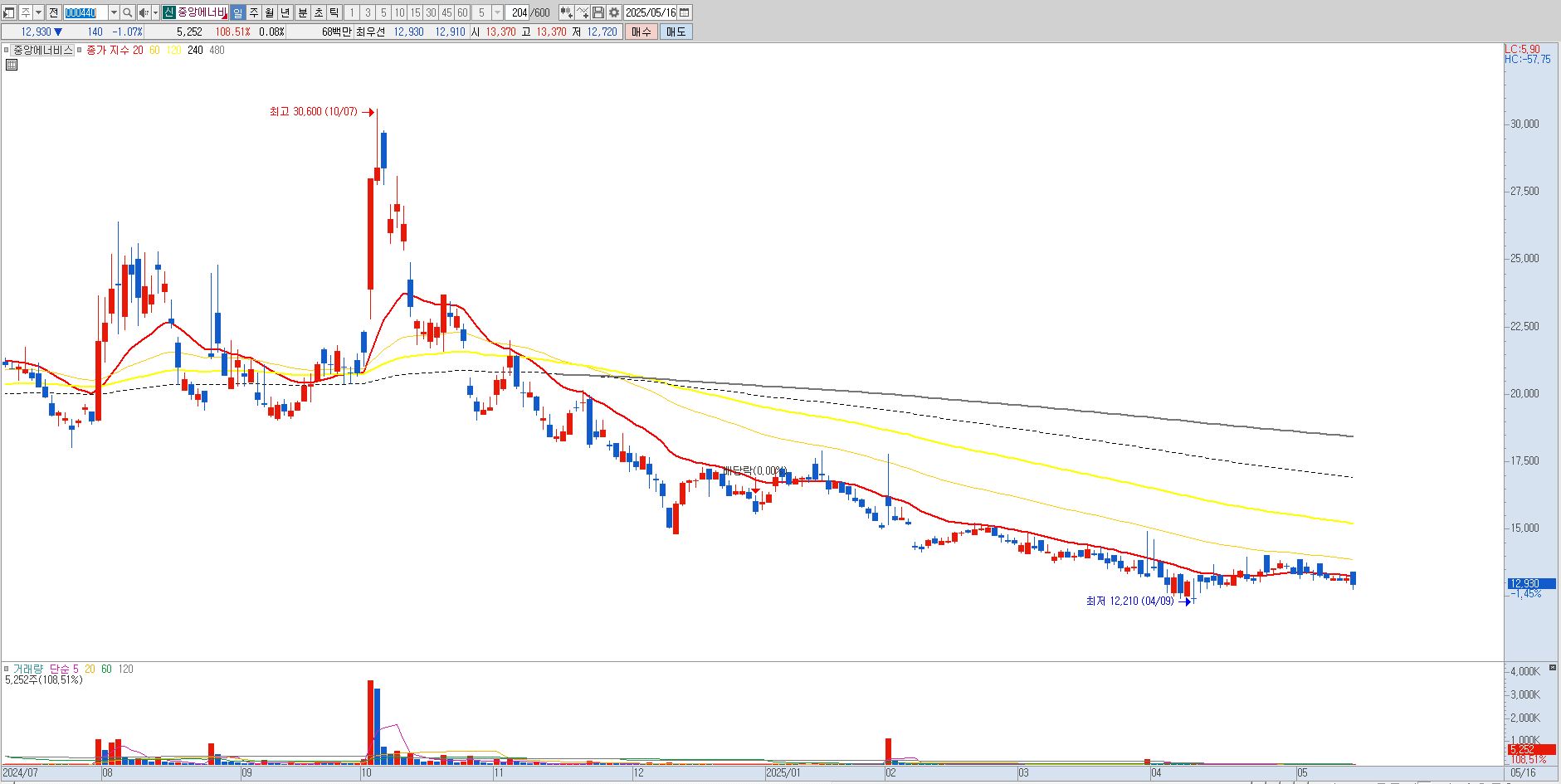Viewport: 1561px width, 784px height.
Task: Click the data grid icon below stock name
Action: pyautogui.click(x=11, y=64)
